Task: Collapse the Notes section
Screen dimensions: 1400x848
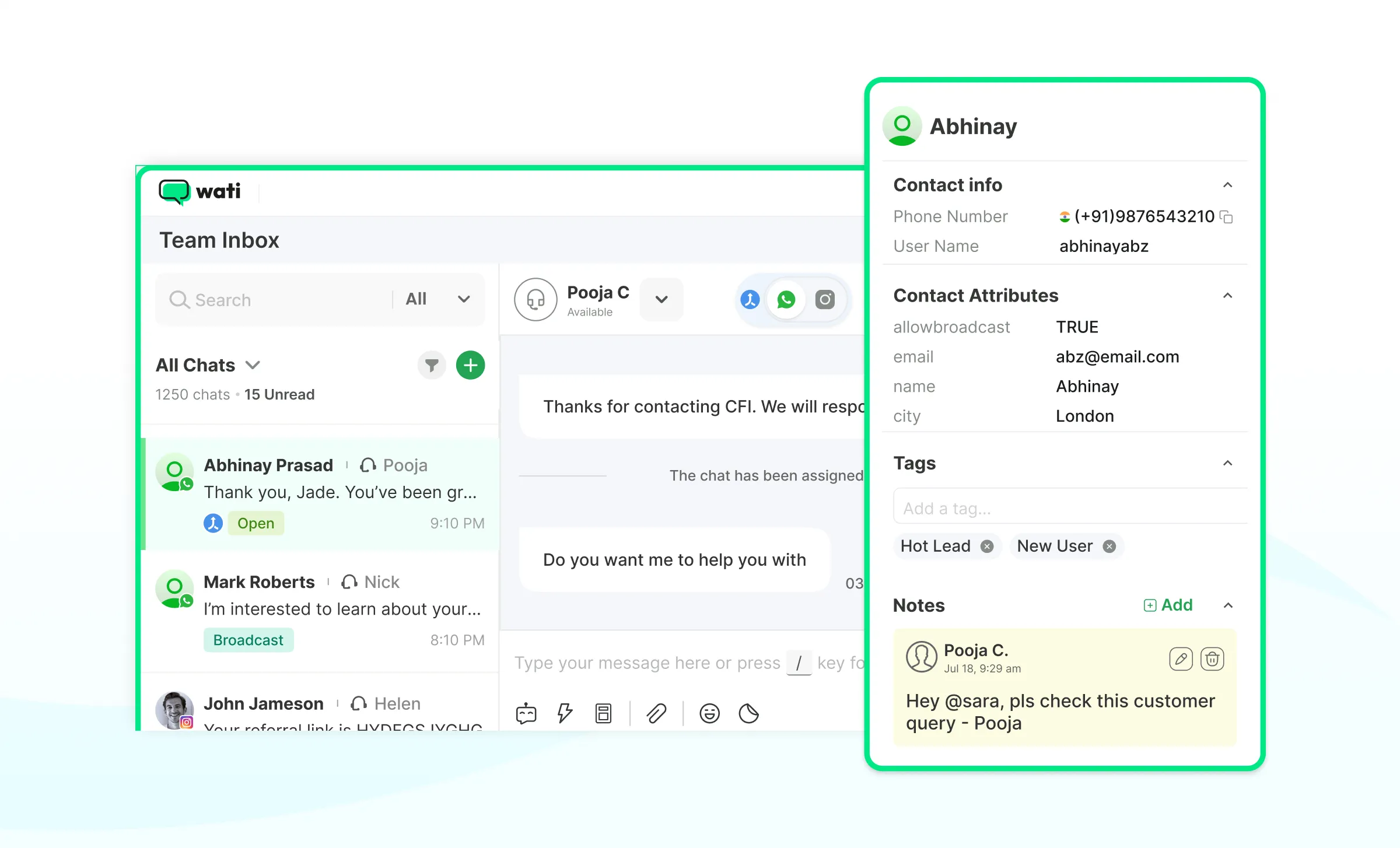Action: (x=1227, y=605)
